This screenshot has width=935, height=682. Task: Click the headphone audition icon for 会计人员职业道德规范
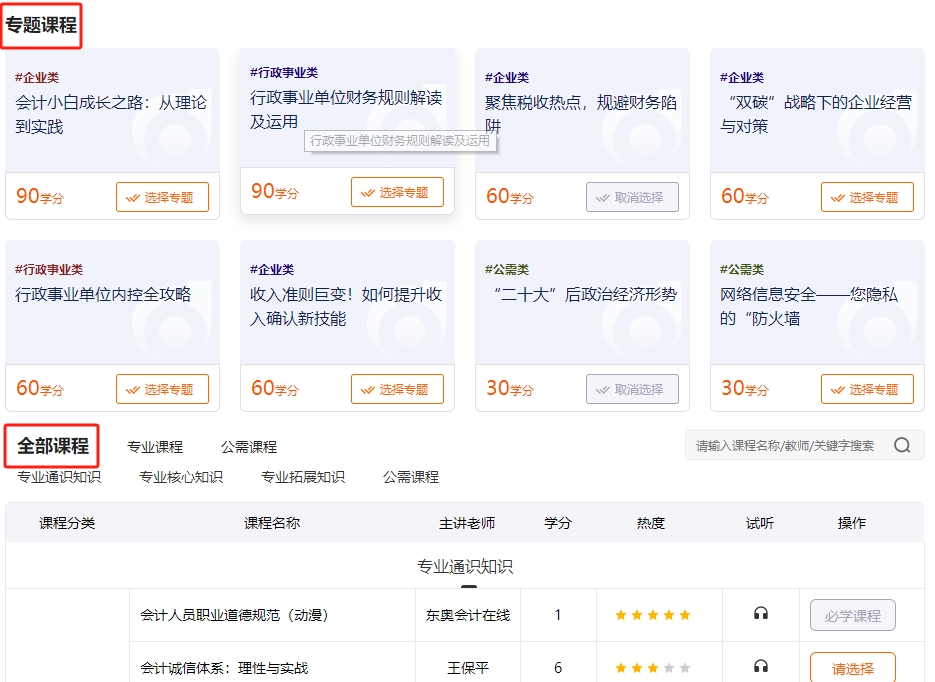tap(761, 615)
